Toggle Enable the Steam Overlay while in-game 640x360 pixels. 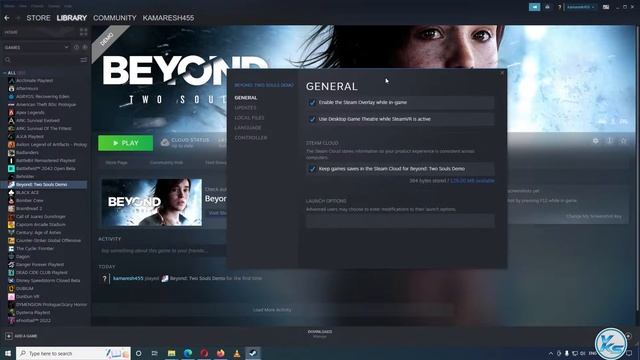click(x=312, y=102)
